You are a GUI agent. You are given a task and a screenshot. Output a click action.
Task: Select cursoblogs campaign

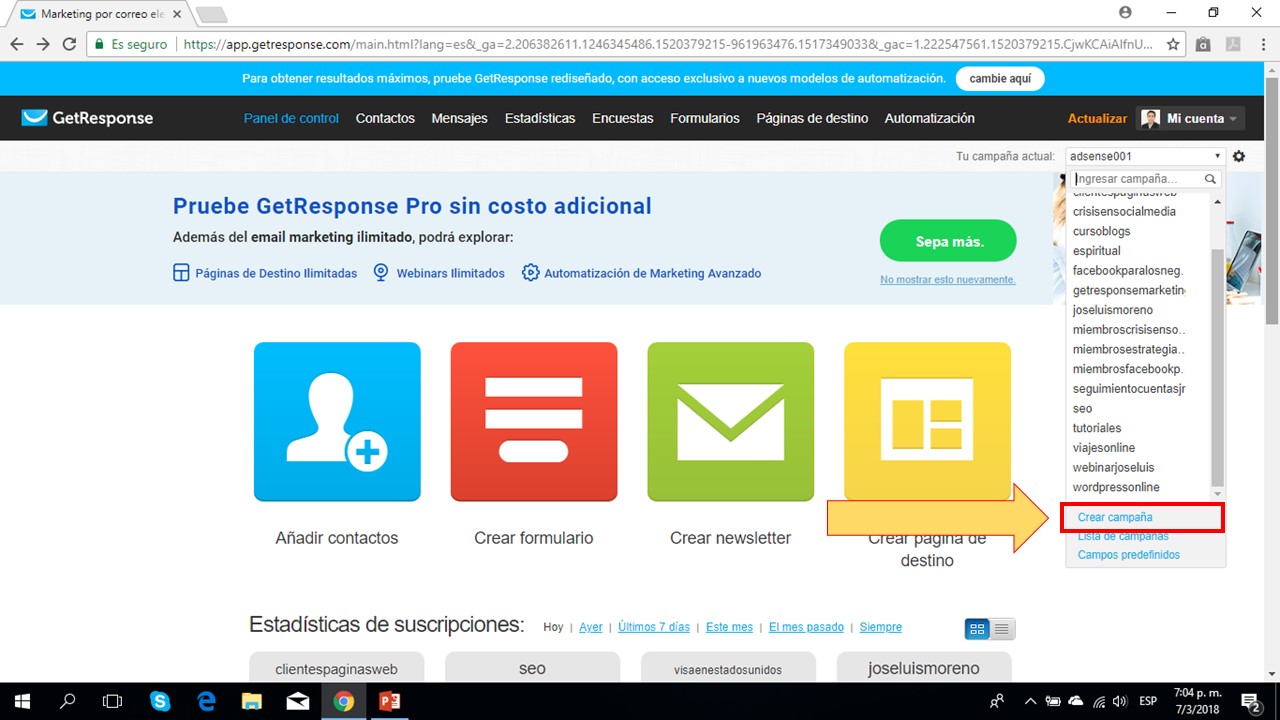(x=1101, y=231)
